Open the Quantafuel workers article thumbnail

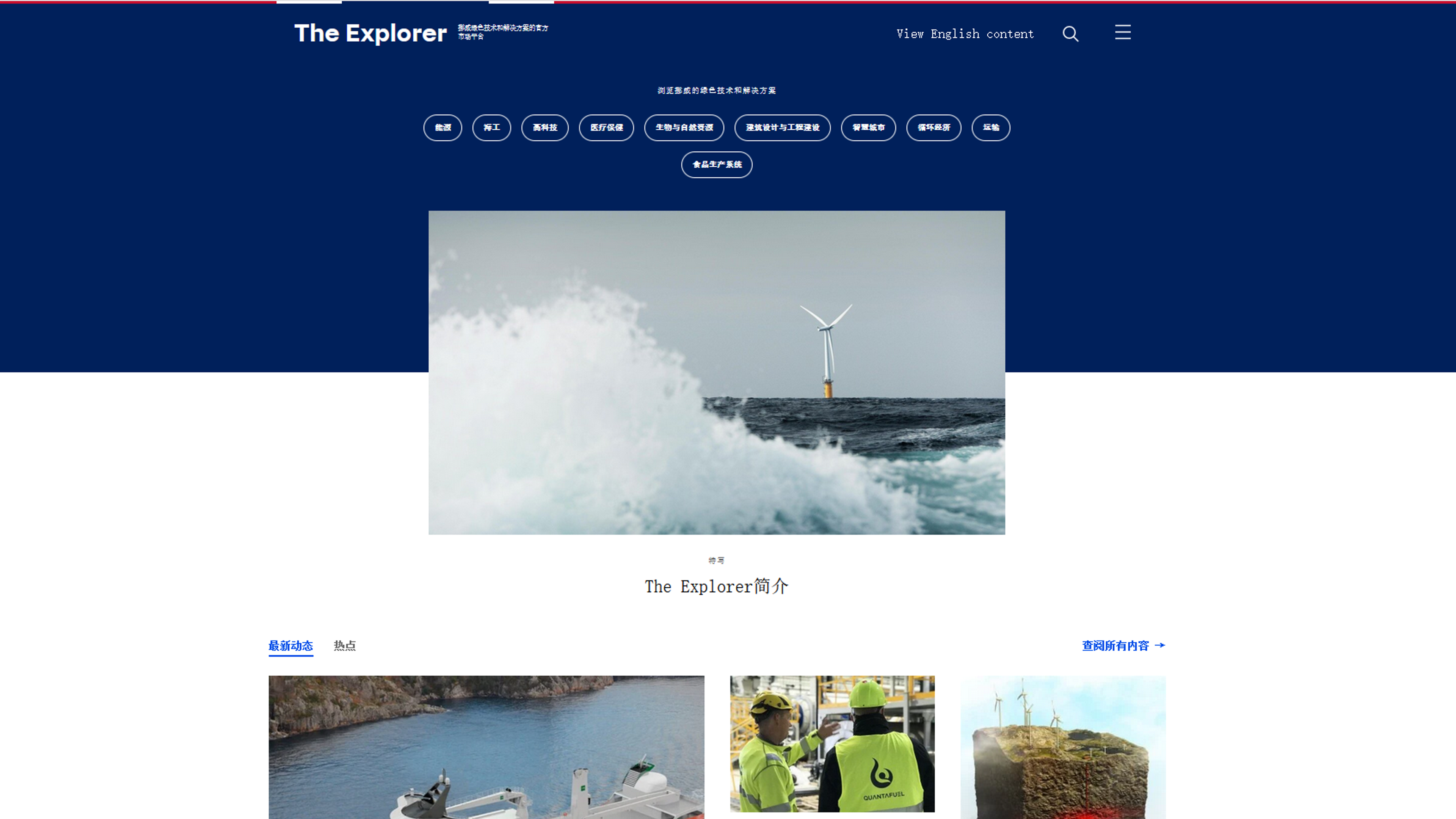(x=832, y=743)
